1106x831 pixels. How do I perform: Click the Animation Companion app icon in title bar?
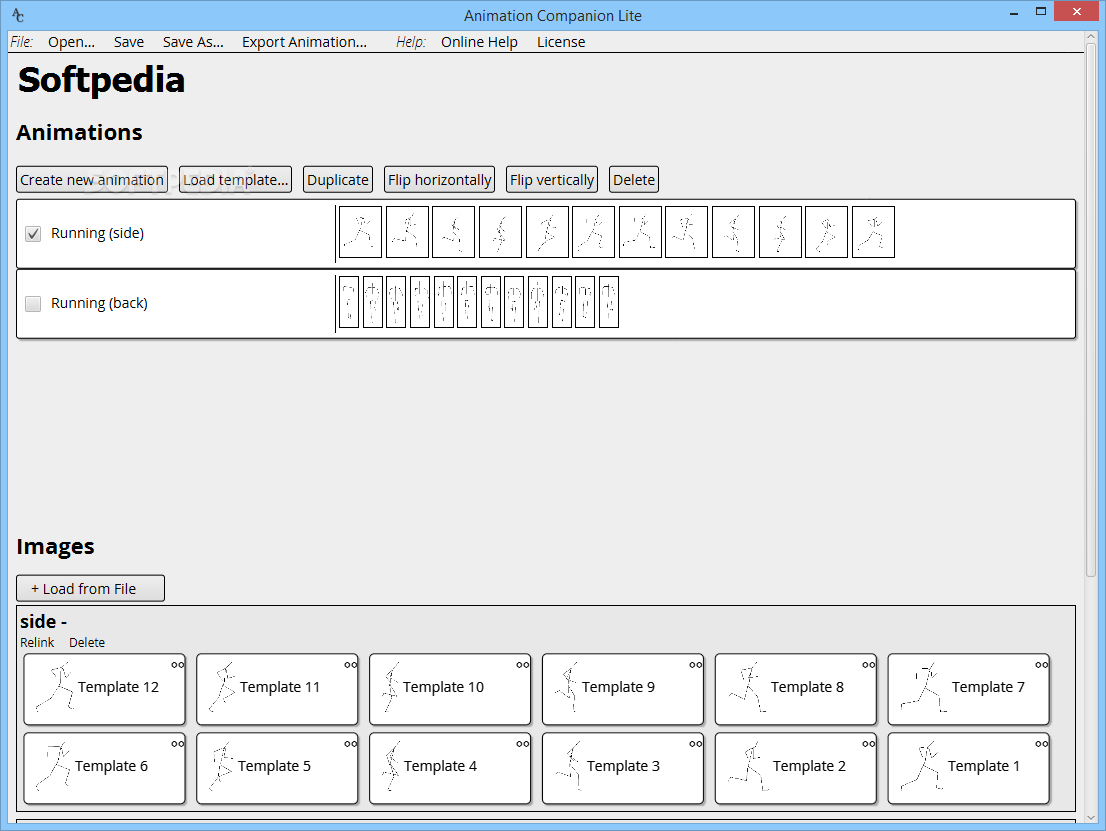18,15
